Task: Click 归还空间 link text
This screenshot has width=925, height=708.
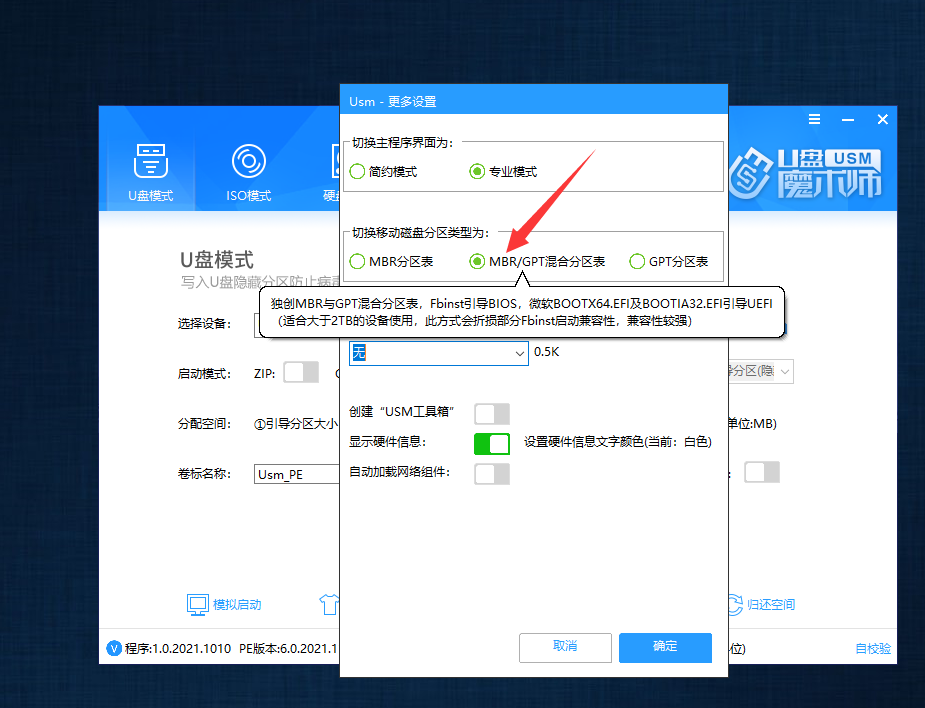Action: [x=771, y=605]
